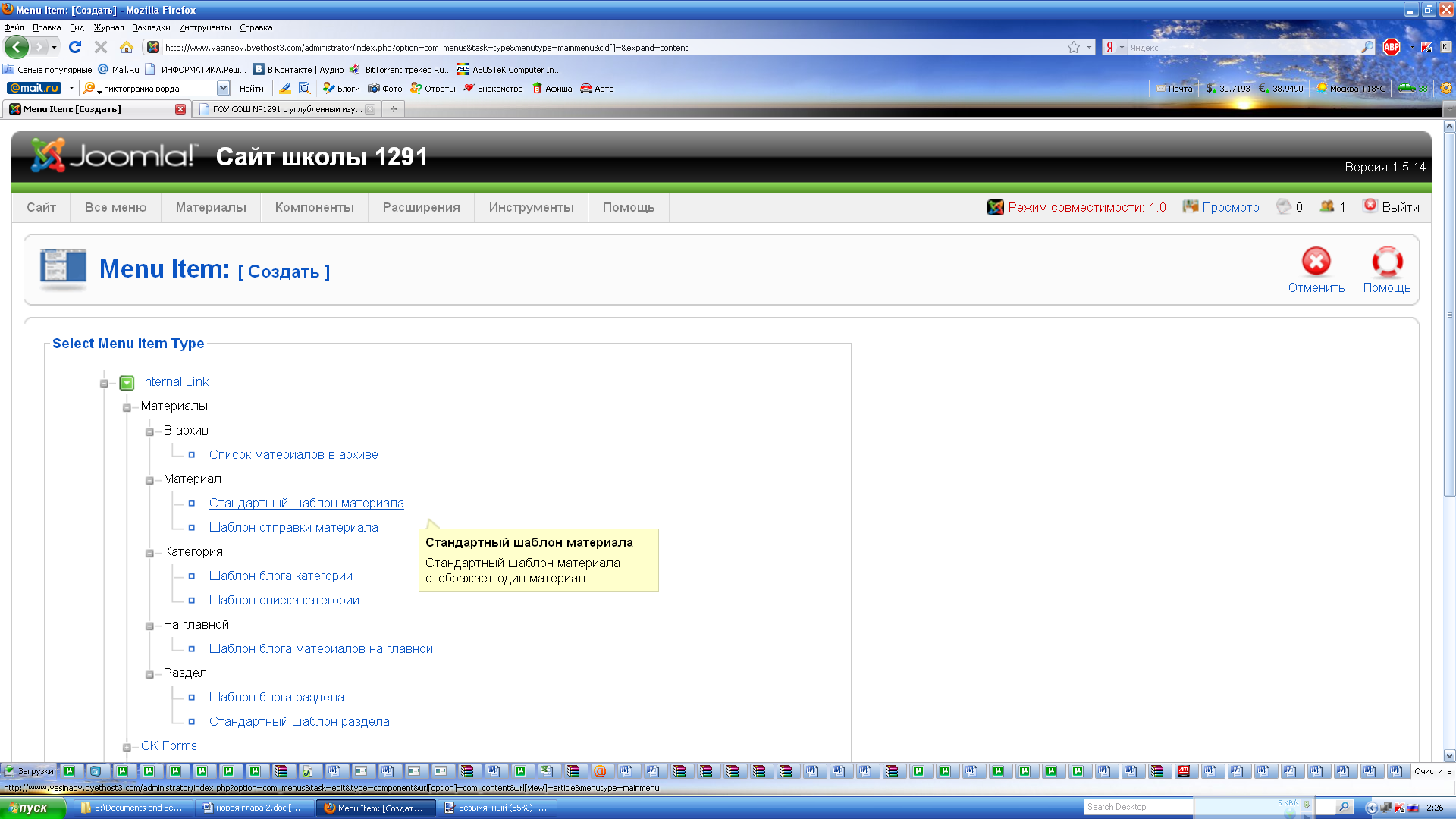Viewport: 1456px width, 819px height.
Task: Click the Adblock Plus ABP icon
Action: click(x=1392, y=47)
